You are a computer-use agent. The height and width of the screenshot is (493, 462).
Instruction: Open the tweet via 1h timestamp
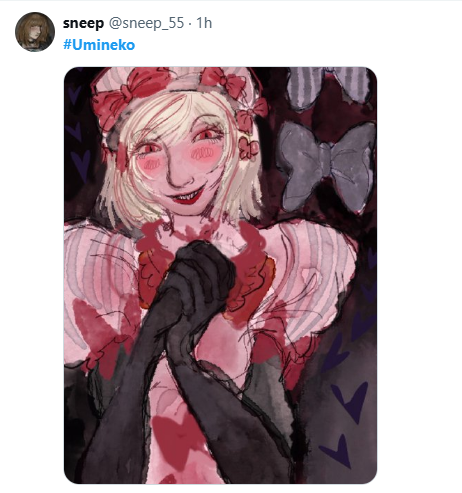point(204,23)
